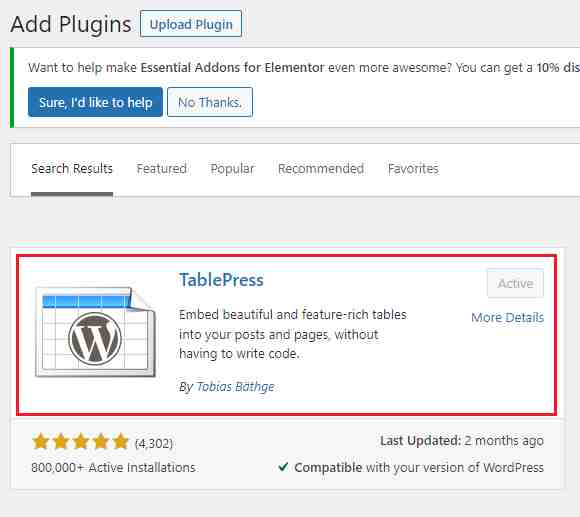Image resolution: width=580 pixels, height=517 pixels.
Task: Switch to the Popular tab
Action: point(232,169)
